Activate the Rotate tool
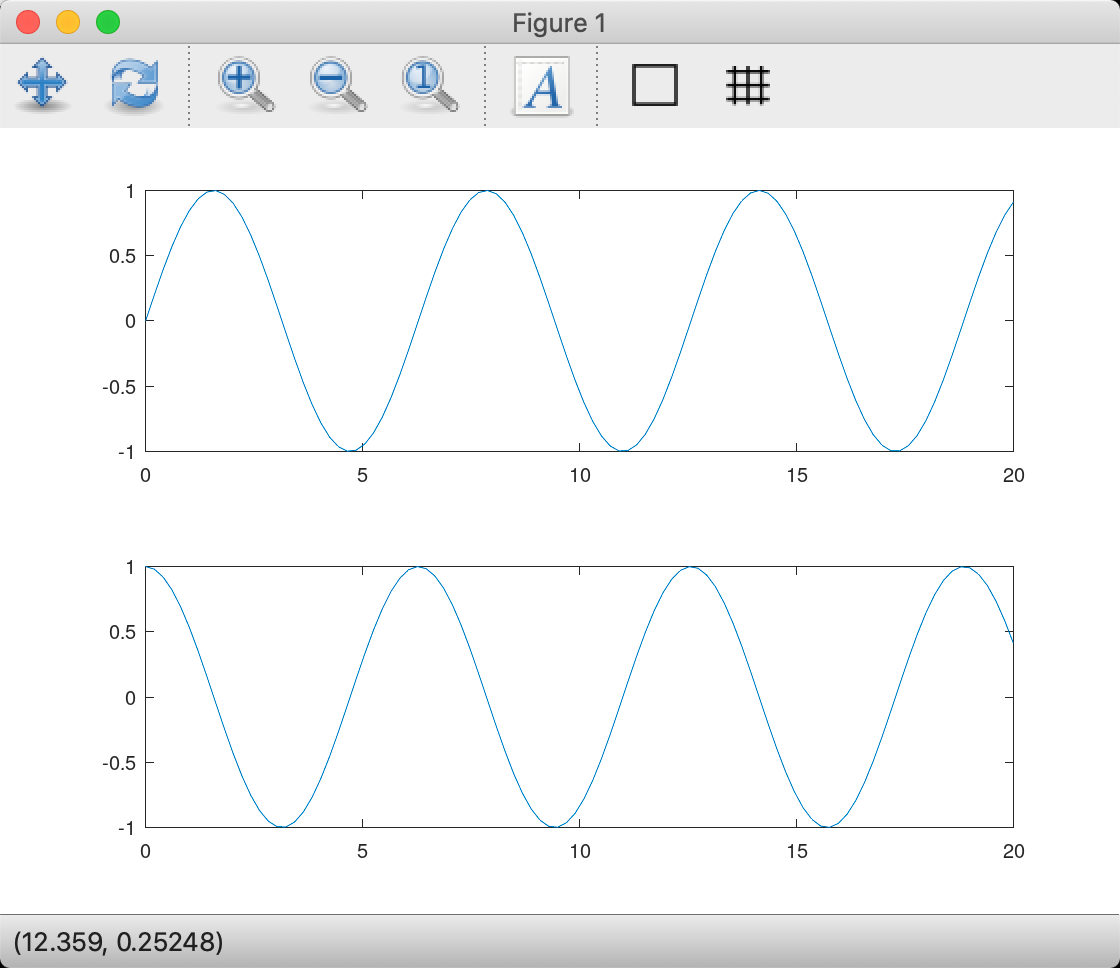This screenshot has width=1120, height=968. (x=134, y=86)
